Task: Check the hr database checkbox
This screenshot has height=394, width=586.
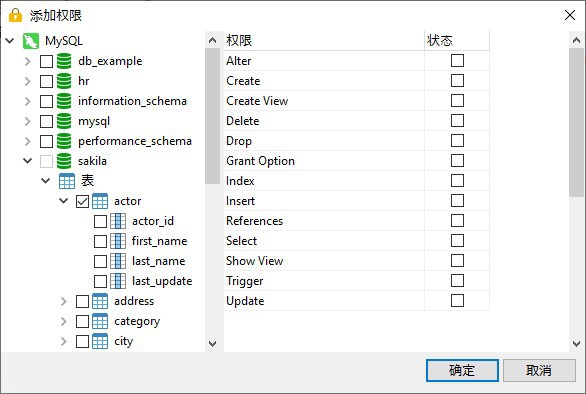Action: [46, 81]
